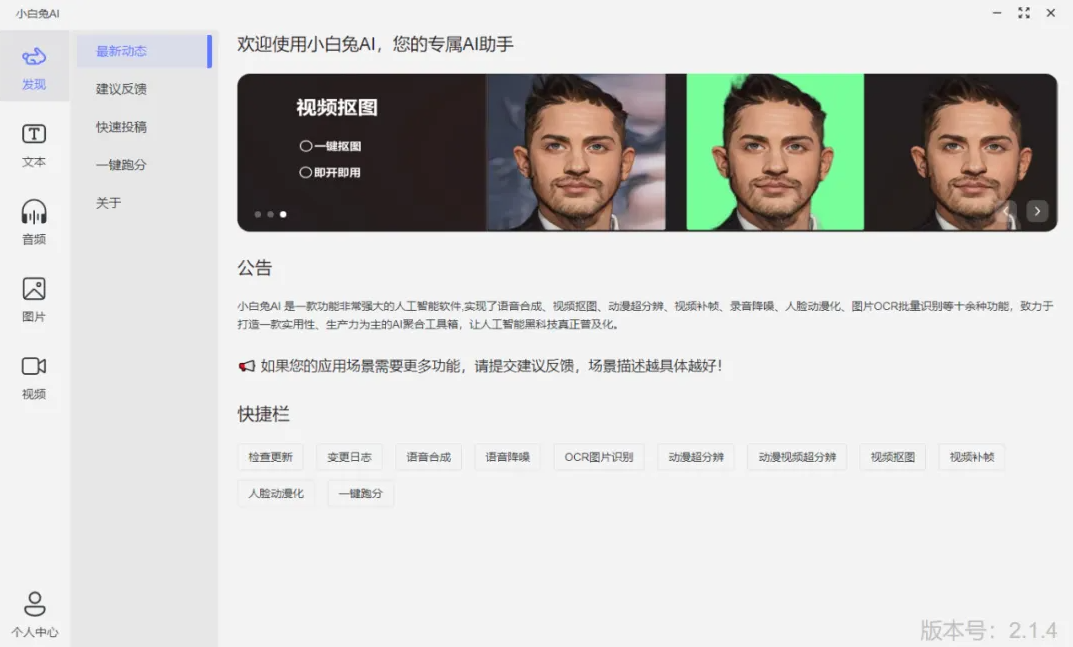1073x647 pixels.
Task: Select the first carousel dot indicator
Action: (258, 214)
